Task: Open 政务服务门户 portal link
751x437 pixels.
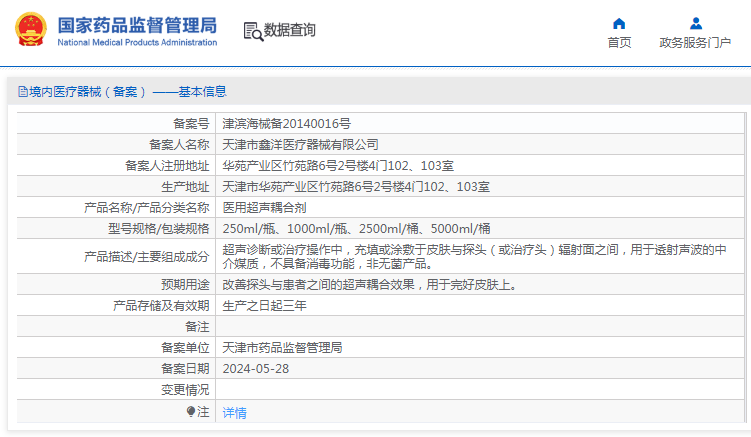Action: click(x=695, y=43)
